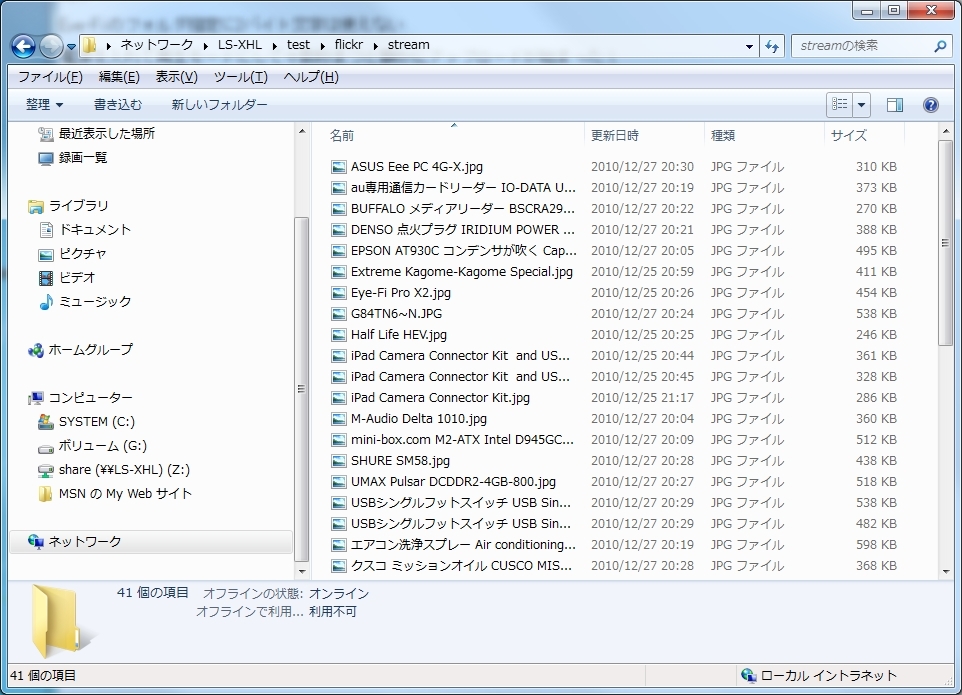This screenshot has height=695, width=962.
Task: Open the ヘルプ(H) menu
Action: pos(311,77)
